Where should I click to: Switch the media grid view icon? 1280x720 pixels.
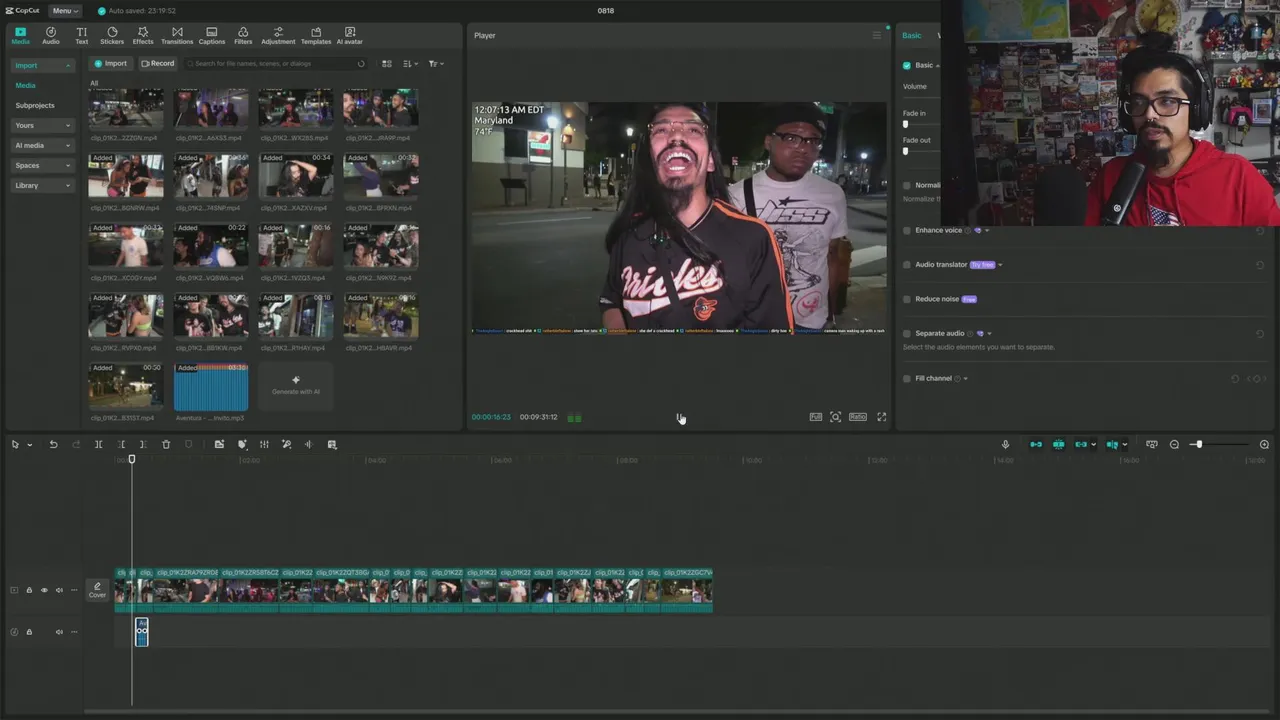(387, 63)
